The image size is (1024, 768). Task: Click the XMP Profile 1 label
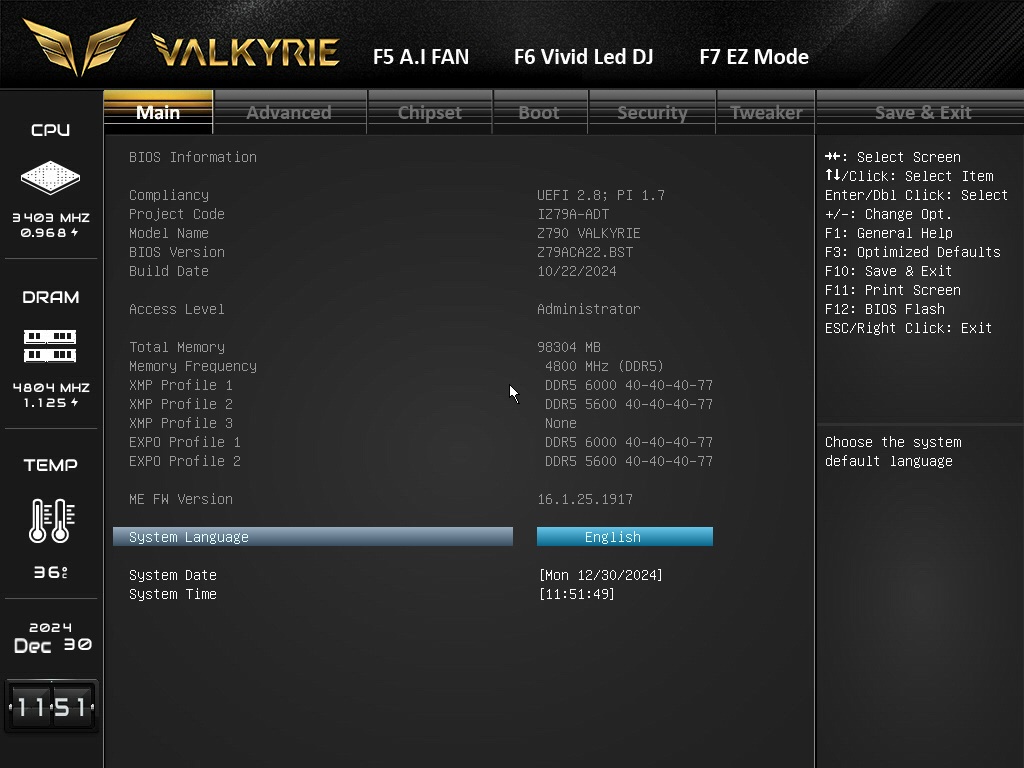pos(181,385)
